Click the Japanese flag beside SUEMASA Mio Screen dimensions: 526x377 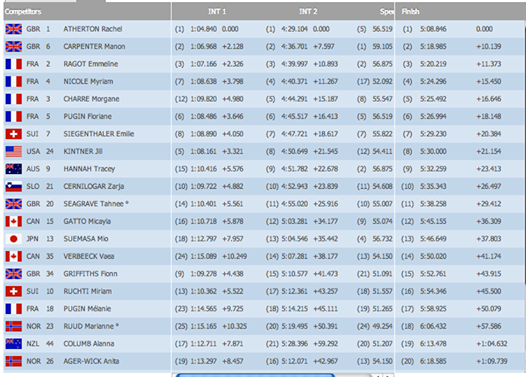coord(14,239)
